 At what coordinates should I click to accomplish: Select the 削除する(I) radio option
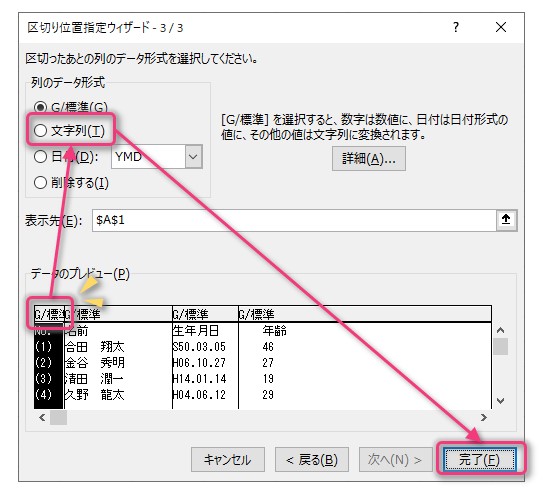(x=40, y=182)
